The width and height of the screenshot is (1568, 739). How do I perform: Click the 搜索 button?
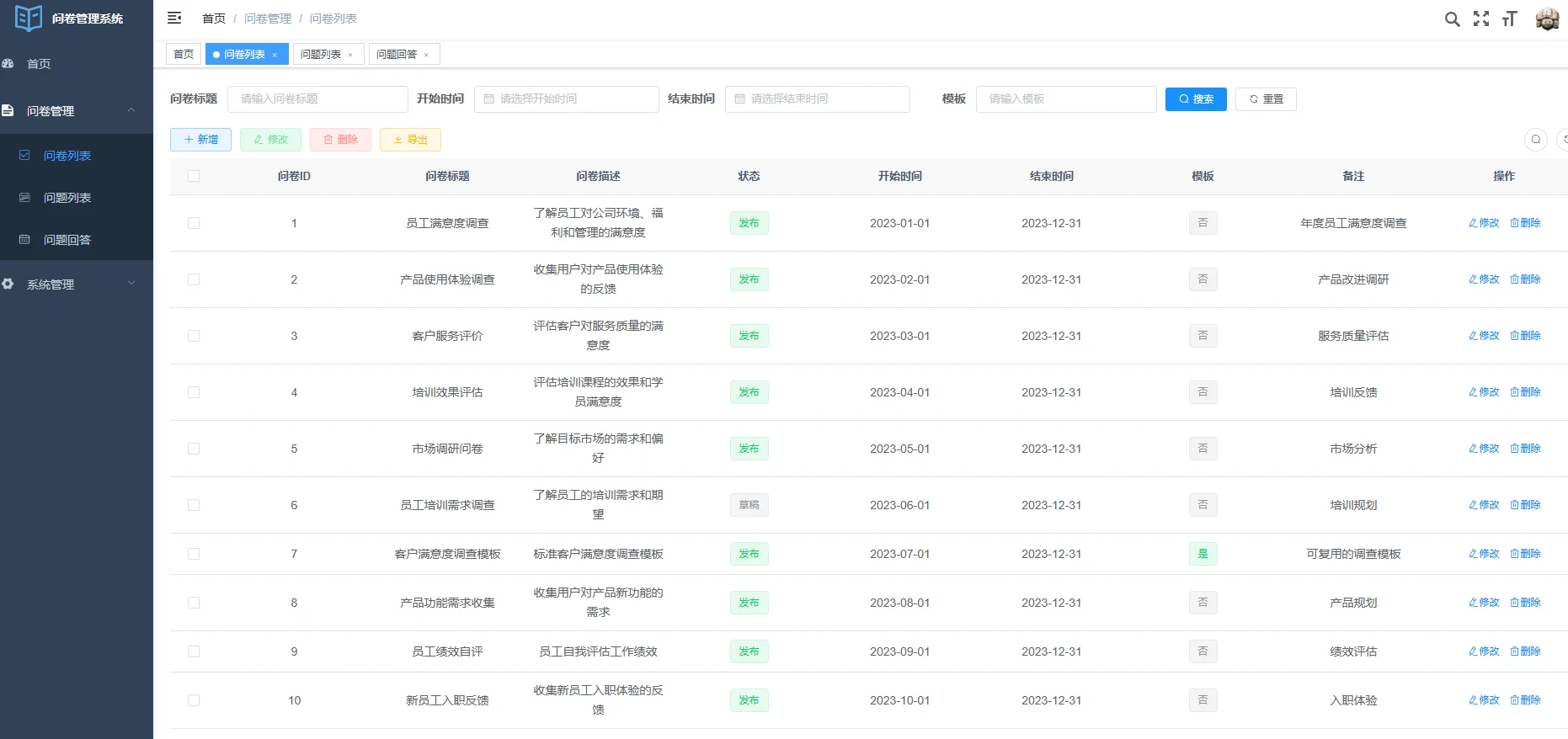[x=1196, y=99]
